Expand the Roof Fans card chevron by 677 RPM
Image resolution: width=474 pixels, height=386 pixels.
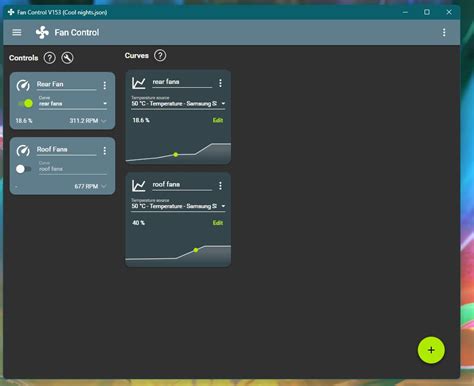pyautogui.click(x=104, y=186)
